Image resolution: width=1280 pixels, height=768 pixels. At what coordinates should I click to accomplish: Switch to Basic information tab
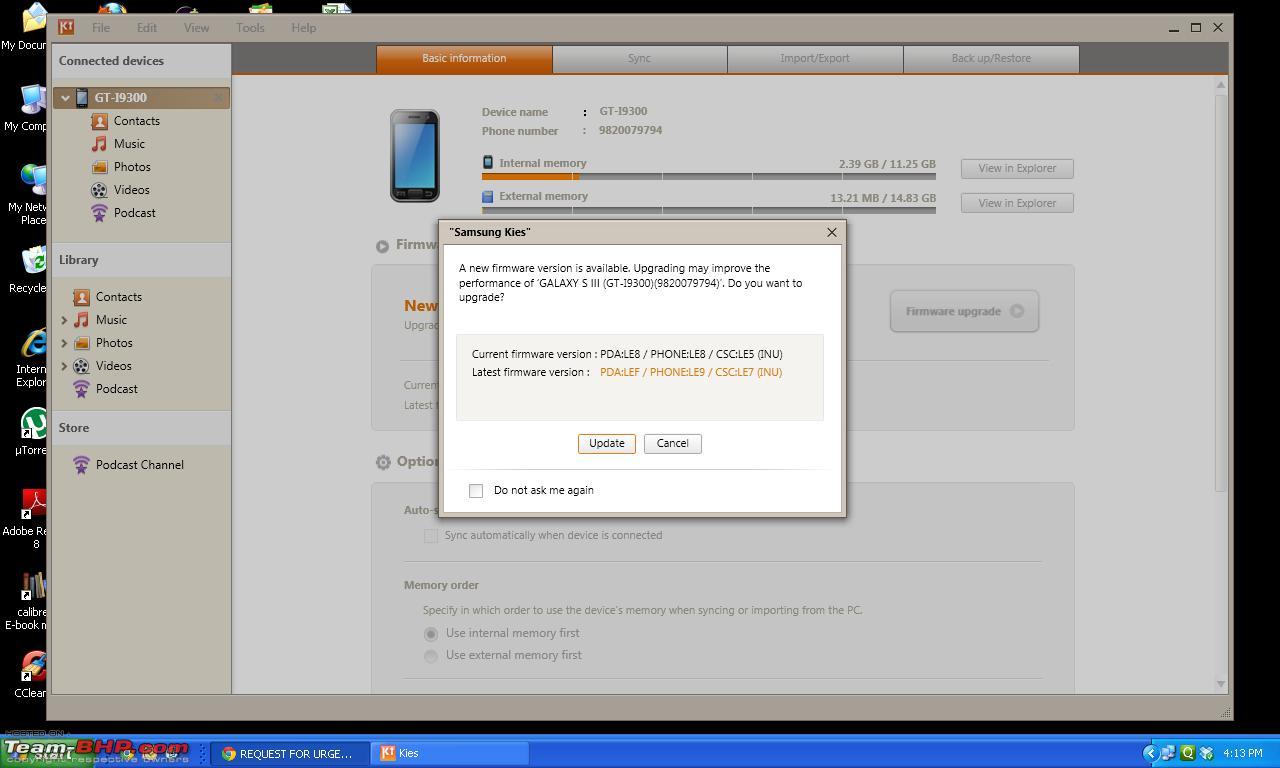pyautogui.click(x=464, y=58)
